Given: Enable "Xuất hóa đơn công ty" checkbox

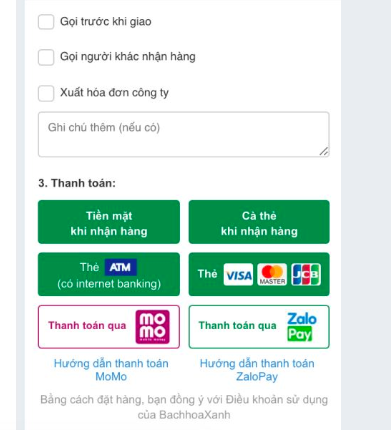Looking at the screenshot, I should click(x=46, y=93).
